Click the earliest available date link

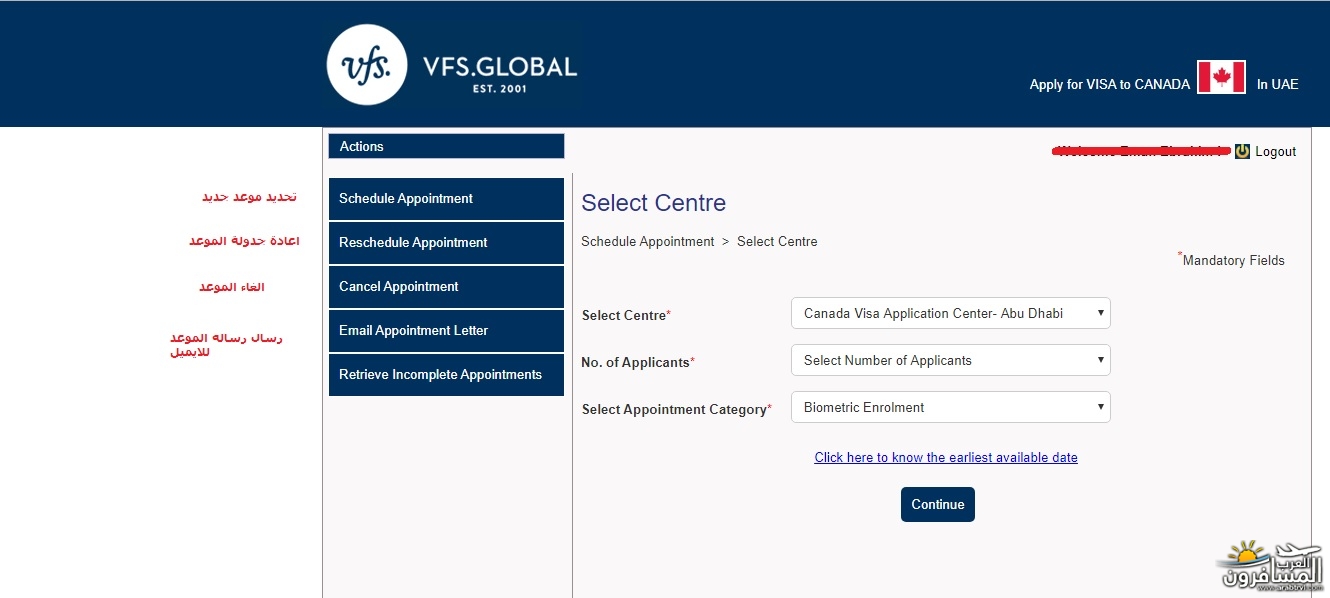click(946, 457)
